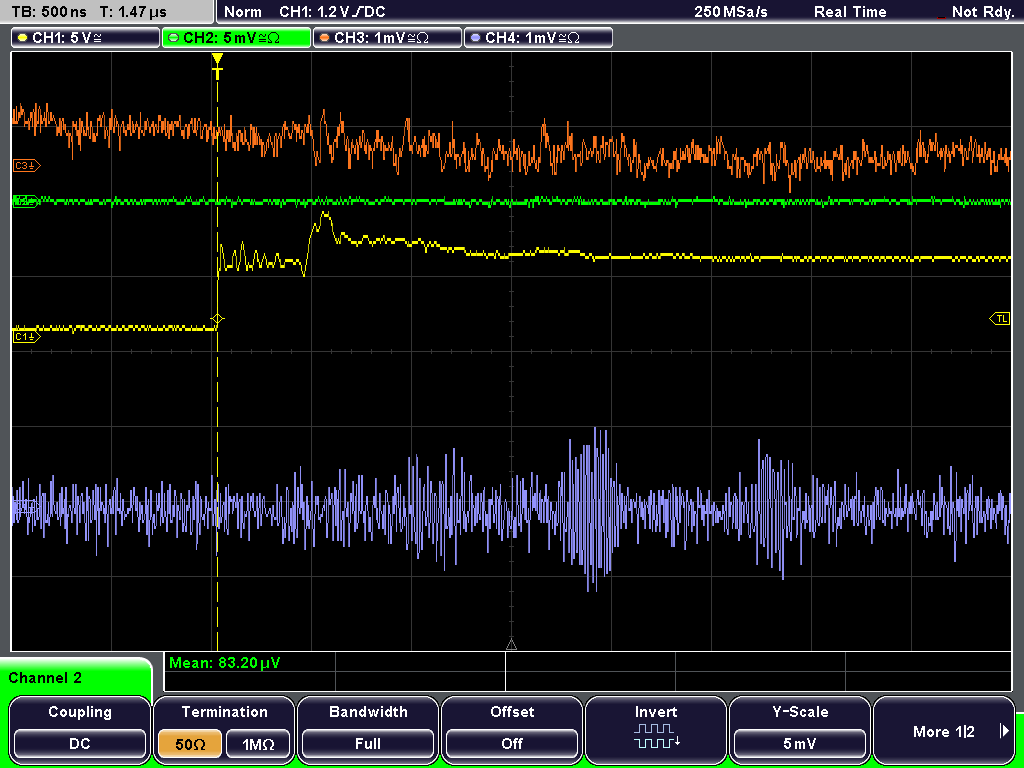Viewport: 1024px width, 768px height.
Task: Go to More 1|2 menu page
Action: pyautogui.click(x=944, y=729)
